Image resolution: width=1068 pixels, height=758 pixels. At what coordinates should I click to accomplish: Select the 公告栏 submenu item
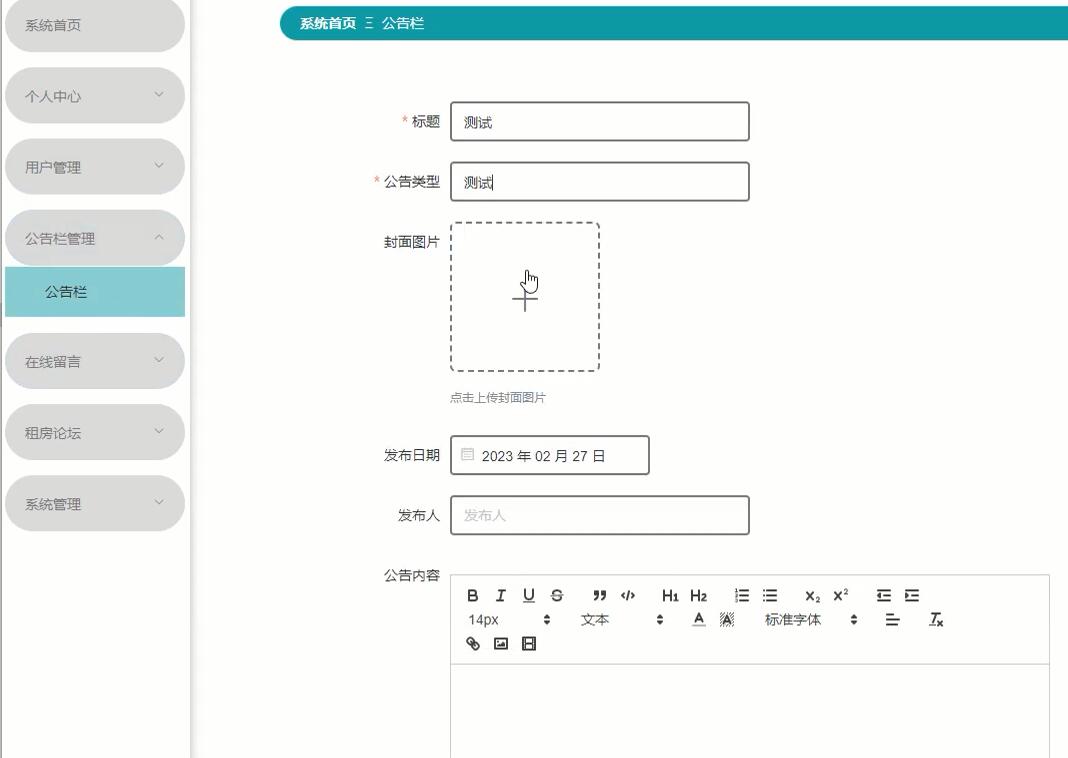coord(95,291)
